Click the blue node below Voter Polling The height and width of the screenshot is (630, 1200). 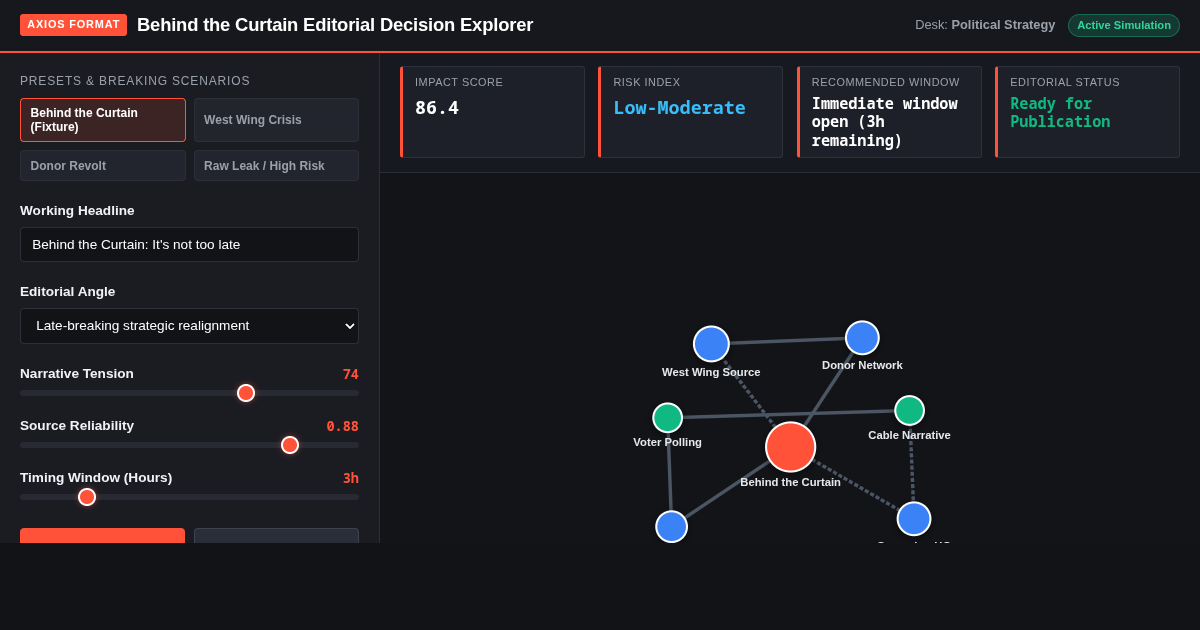[671, 527]
